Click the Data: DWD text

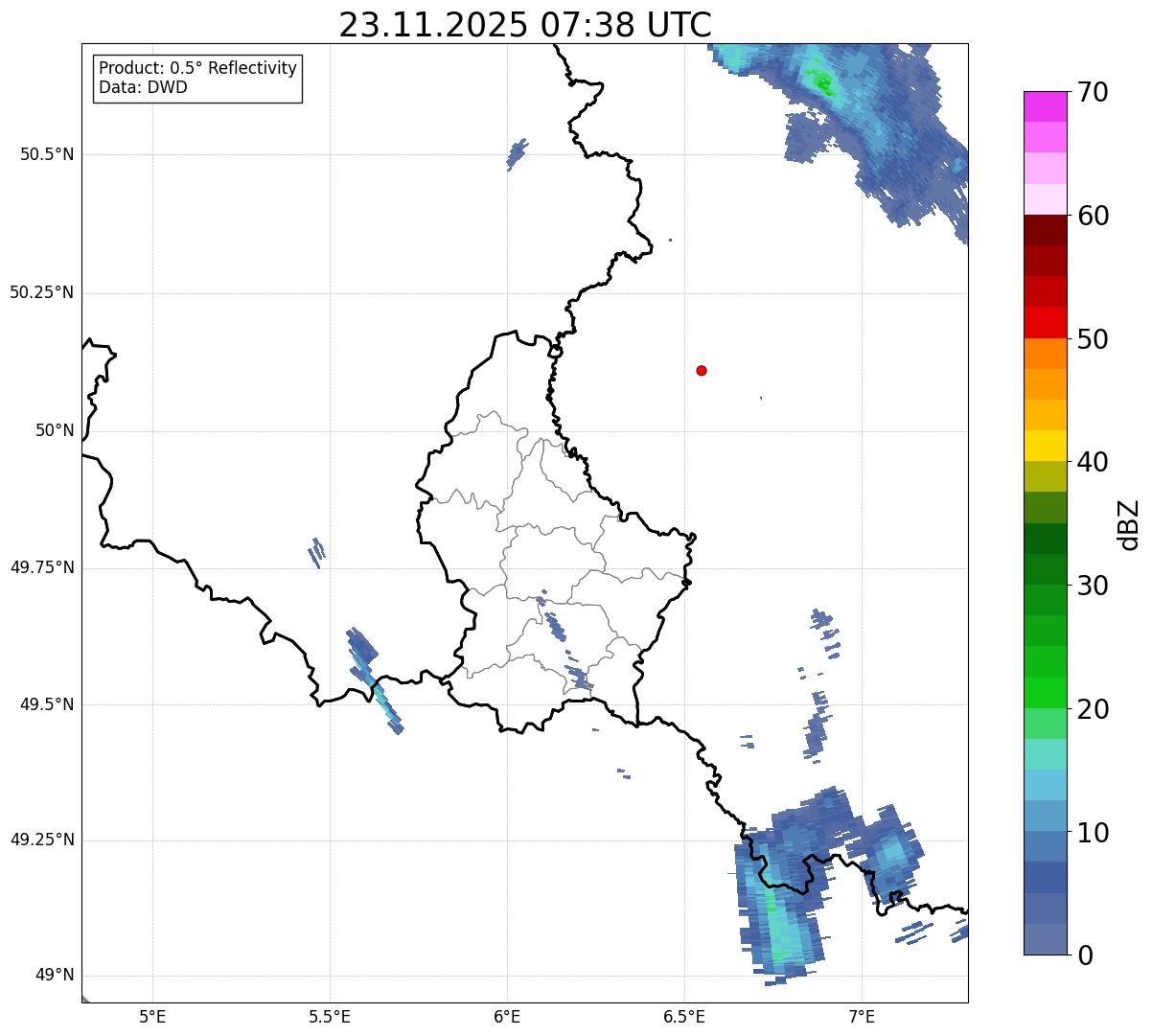point(143,87)
